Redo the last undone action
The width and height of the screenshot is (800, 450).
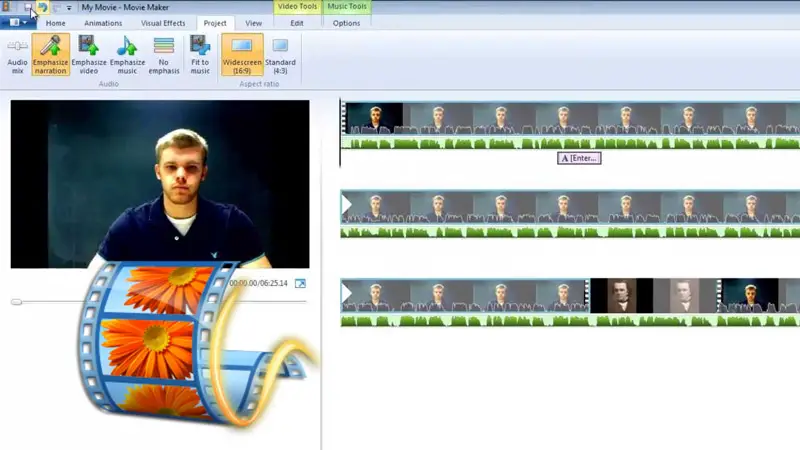(56, 7)
